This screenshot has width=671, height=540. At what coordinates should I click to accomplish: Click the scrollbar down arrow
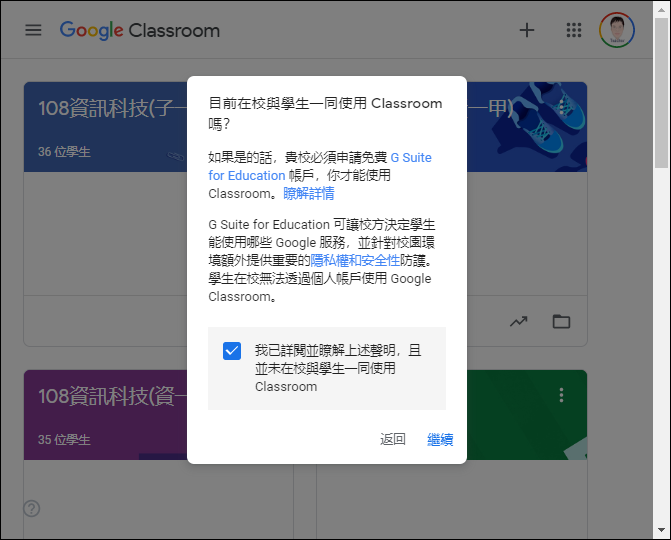(x=662, y=530)
